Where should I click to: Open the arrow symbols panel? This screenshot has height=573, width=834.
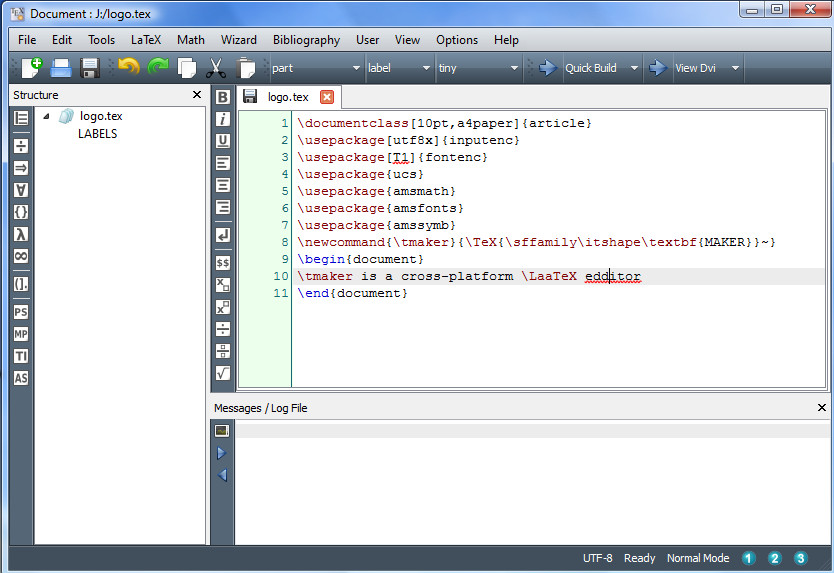tap(21, 168)
